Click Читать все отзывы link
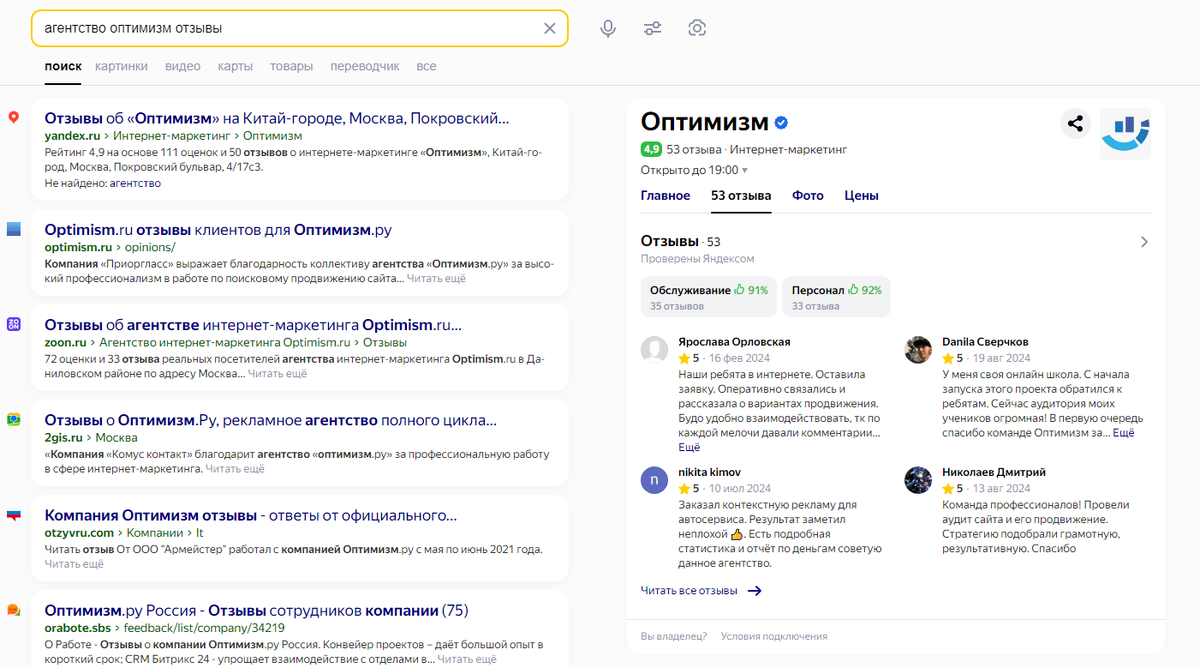 (x=689, y=591)
